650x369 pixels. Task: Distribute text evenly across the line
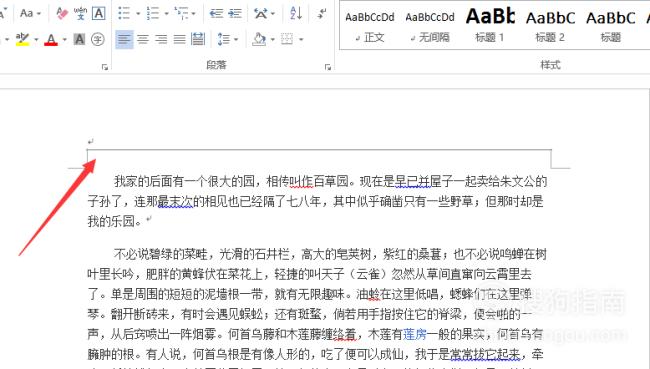[x=198, y=39]
